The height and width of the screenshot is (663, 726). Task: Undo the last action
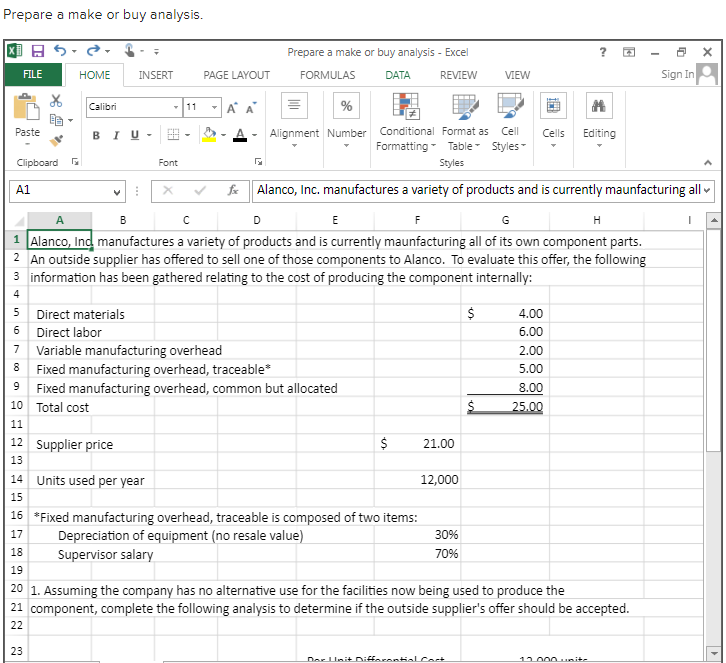[60, 50]
